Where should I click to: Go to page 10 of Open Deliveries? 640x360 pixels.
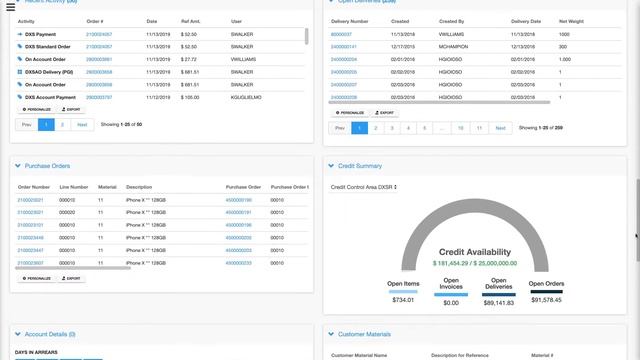460,128
